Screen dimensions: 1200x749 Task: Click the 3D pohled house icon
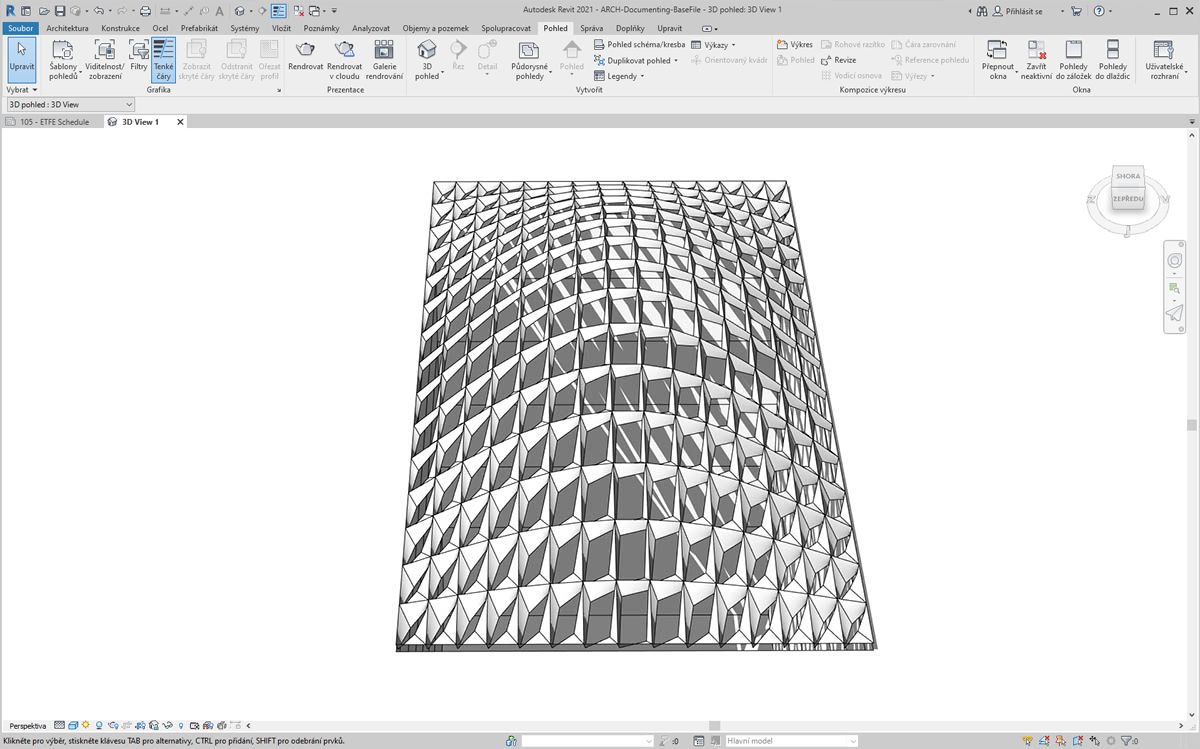427,50
